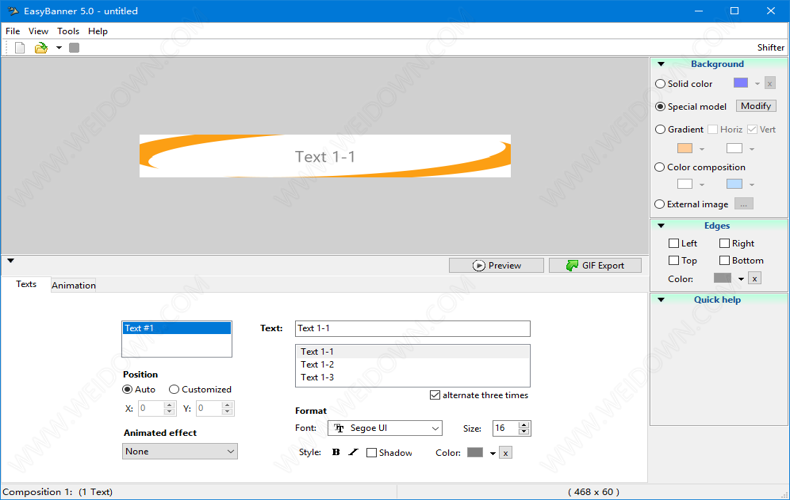Viewport: 790px width, 500px height.
Task: Toggle the alternate three times checkbox
Action: pos(435,395)
